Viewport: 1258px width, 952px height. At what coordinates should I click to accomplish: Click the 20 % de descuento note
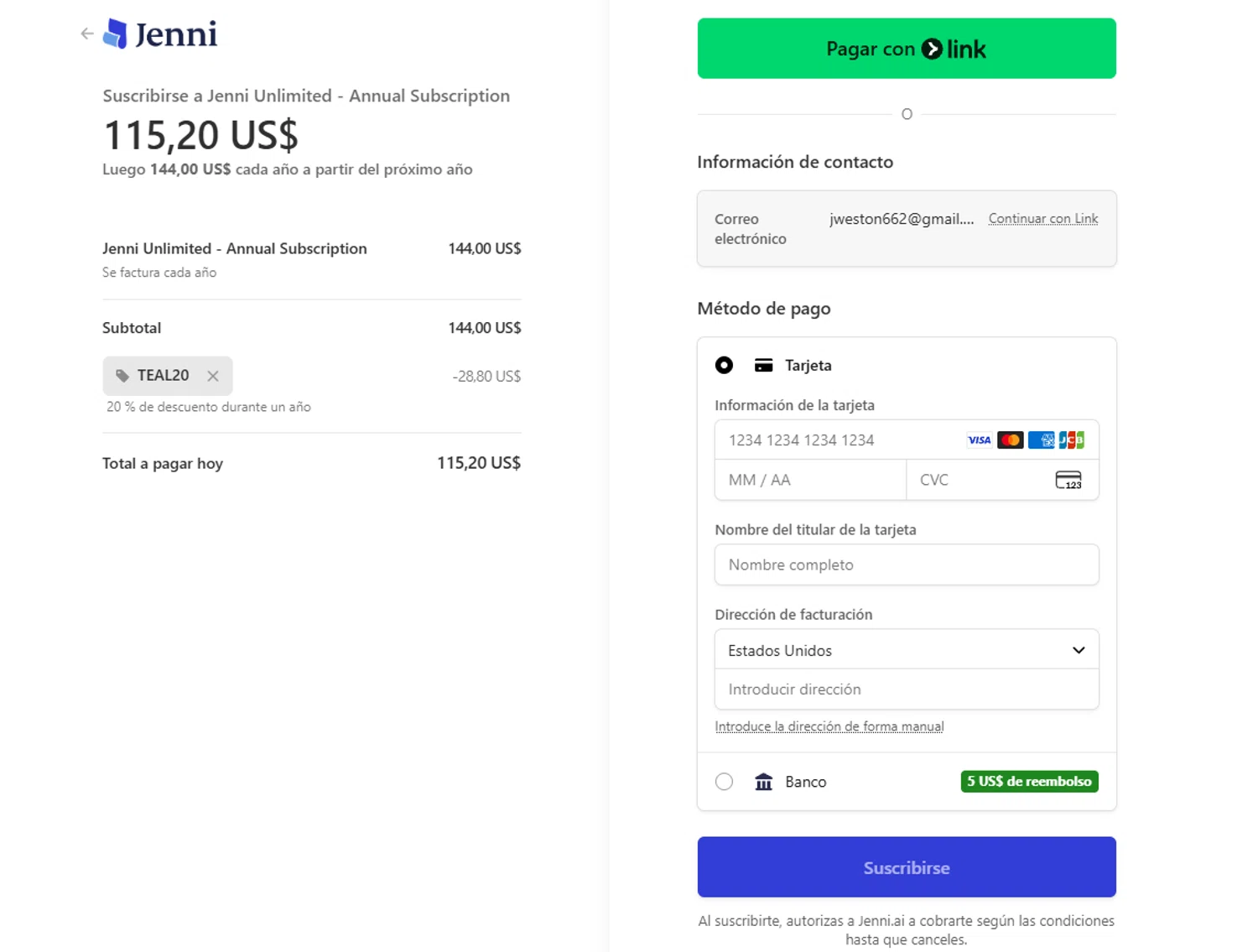click(209, 407)
